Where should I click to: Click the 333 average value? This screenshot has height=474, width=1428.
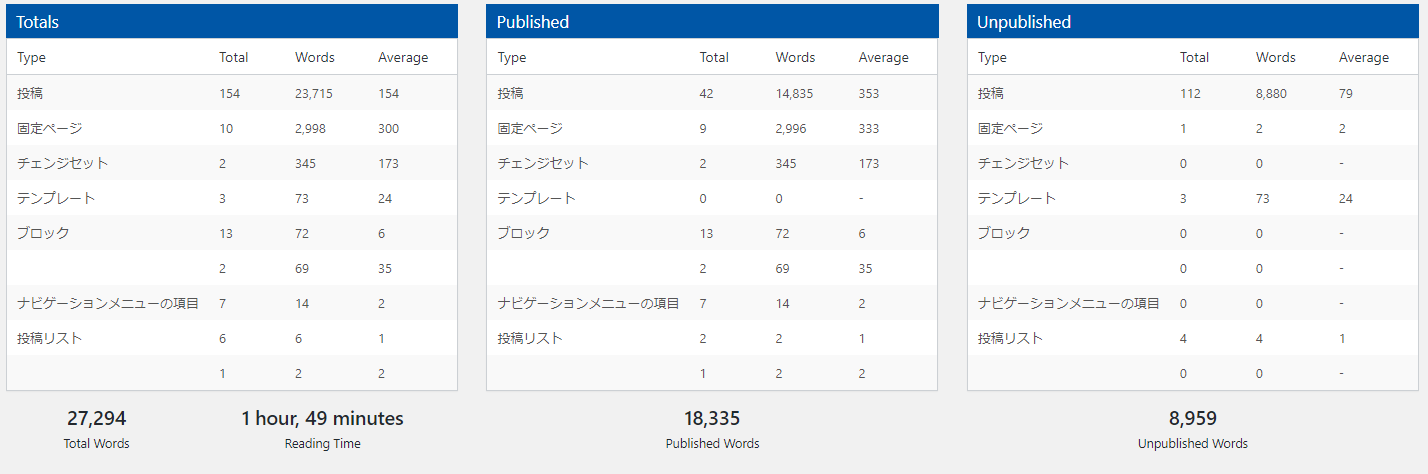click(869, 128)
